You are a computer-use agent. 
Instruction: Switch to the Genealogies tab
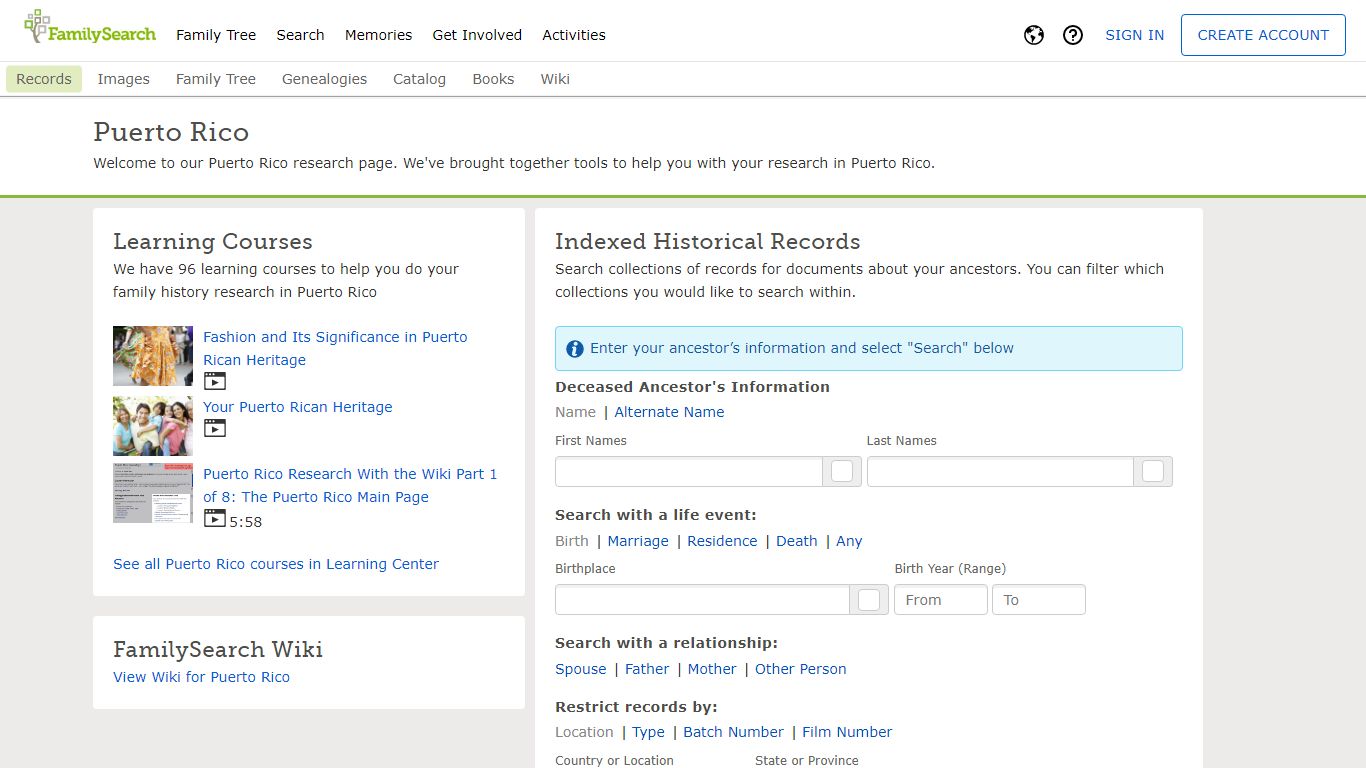coord(324,79)
